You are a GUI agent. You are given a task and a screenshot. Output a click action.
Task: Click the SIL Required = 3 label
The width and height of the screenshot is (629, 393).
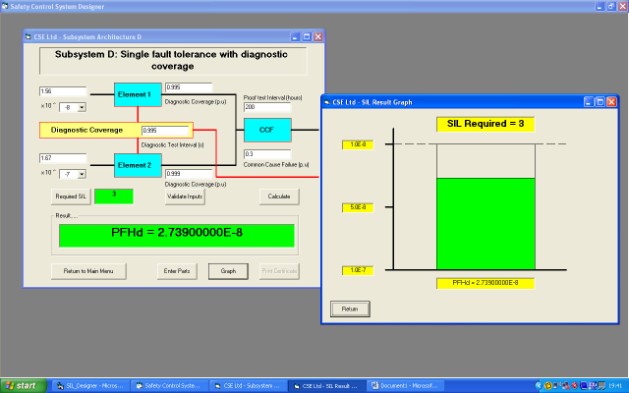click(x=485, y=124)
